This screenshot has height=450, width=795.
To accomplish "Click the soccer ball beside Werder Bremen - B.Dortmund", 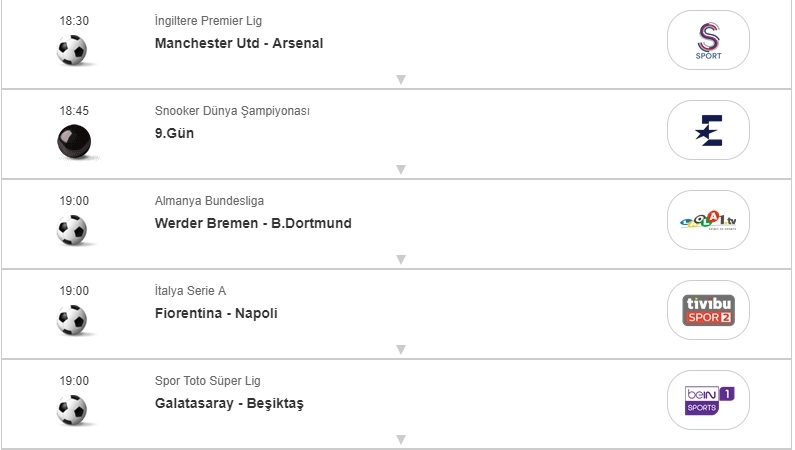I will (x=73, y=230).
